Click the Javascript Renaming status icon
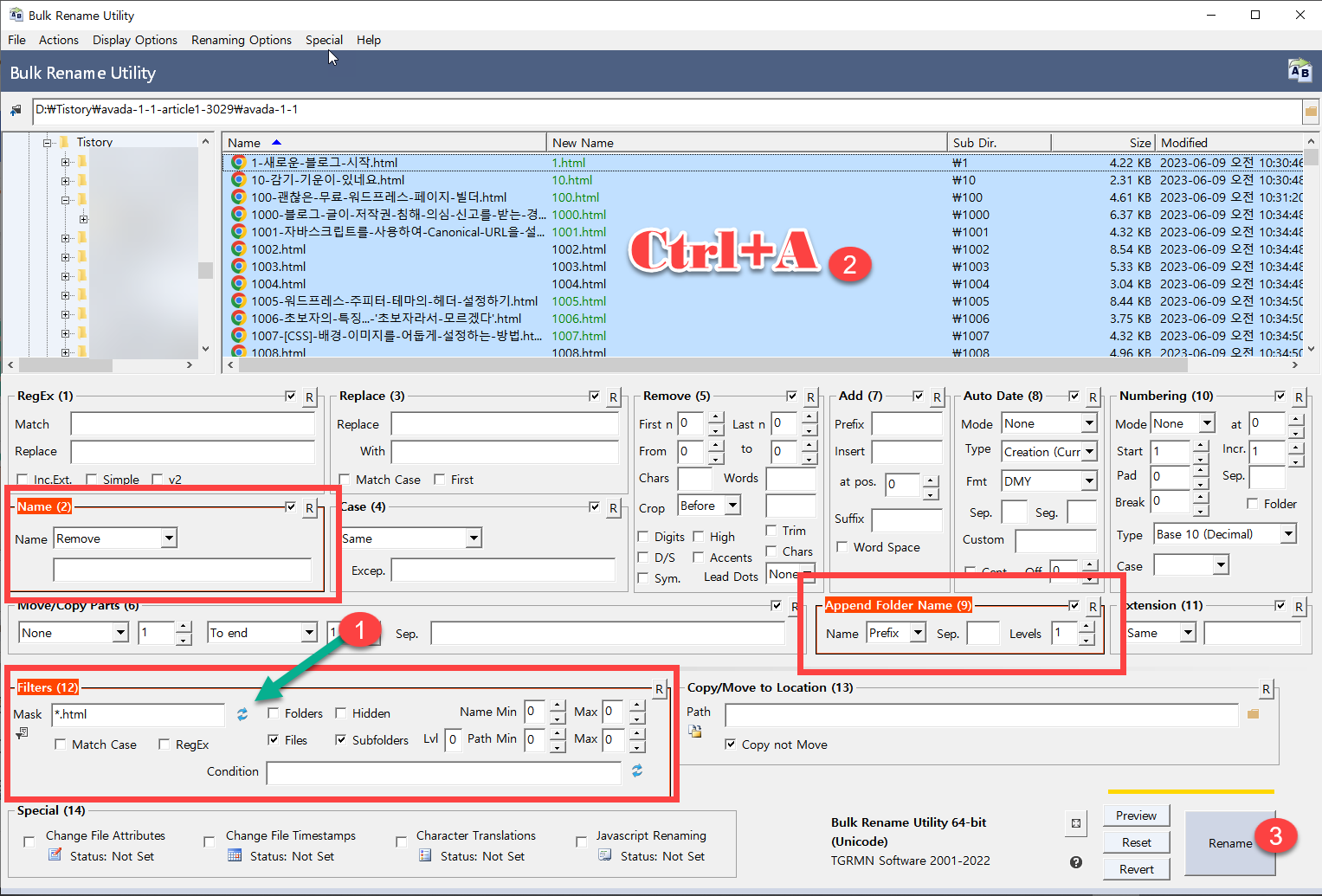 tap(605, 855)
